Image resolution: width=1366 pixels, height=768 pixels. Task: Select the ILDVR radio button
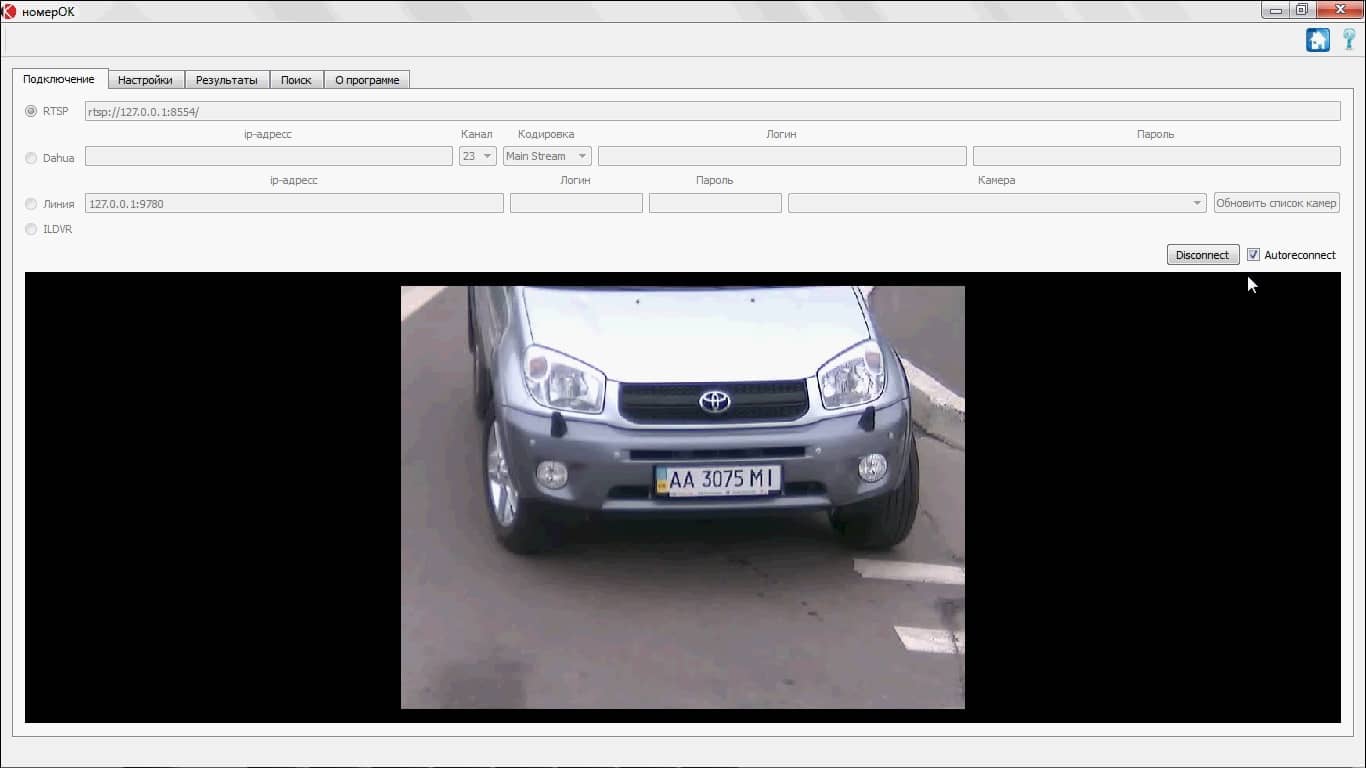point(31,229)
